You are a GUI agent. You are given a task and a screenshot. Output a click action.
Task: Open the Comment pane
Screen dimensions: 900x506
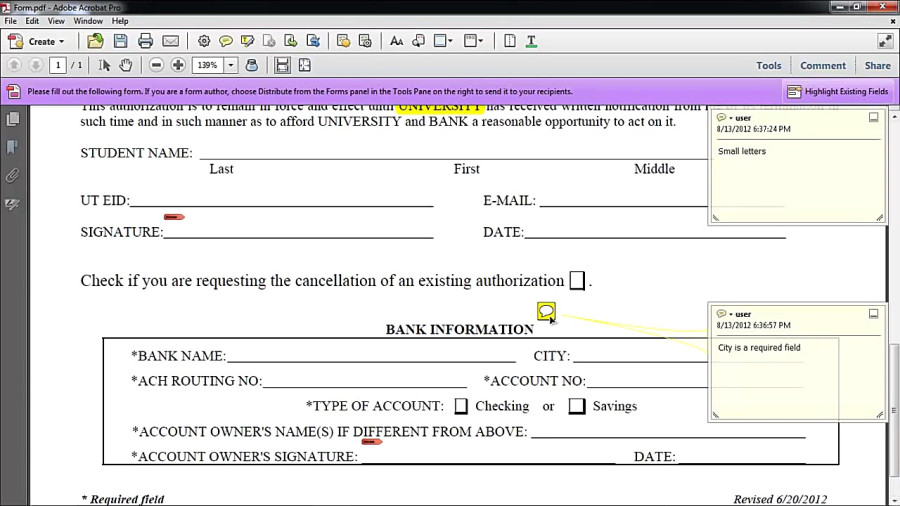coord(823,65)
